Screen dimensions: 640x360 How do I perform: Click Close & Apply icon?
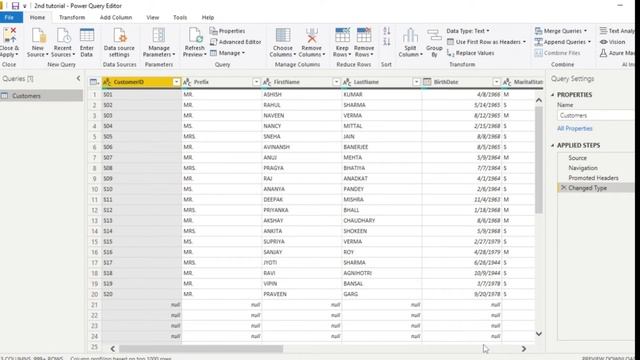pos(9,35)
